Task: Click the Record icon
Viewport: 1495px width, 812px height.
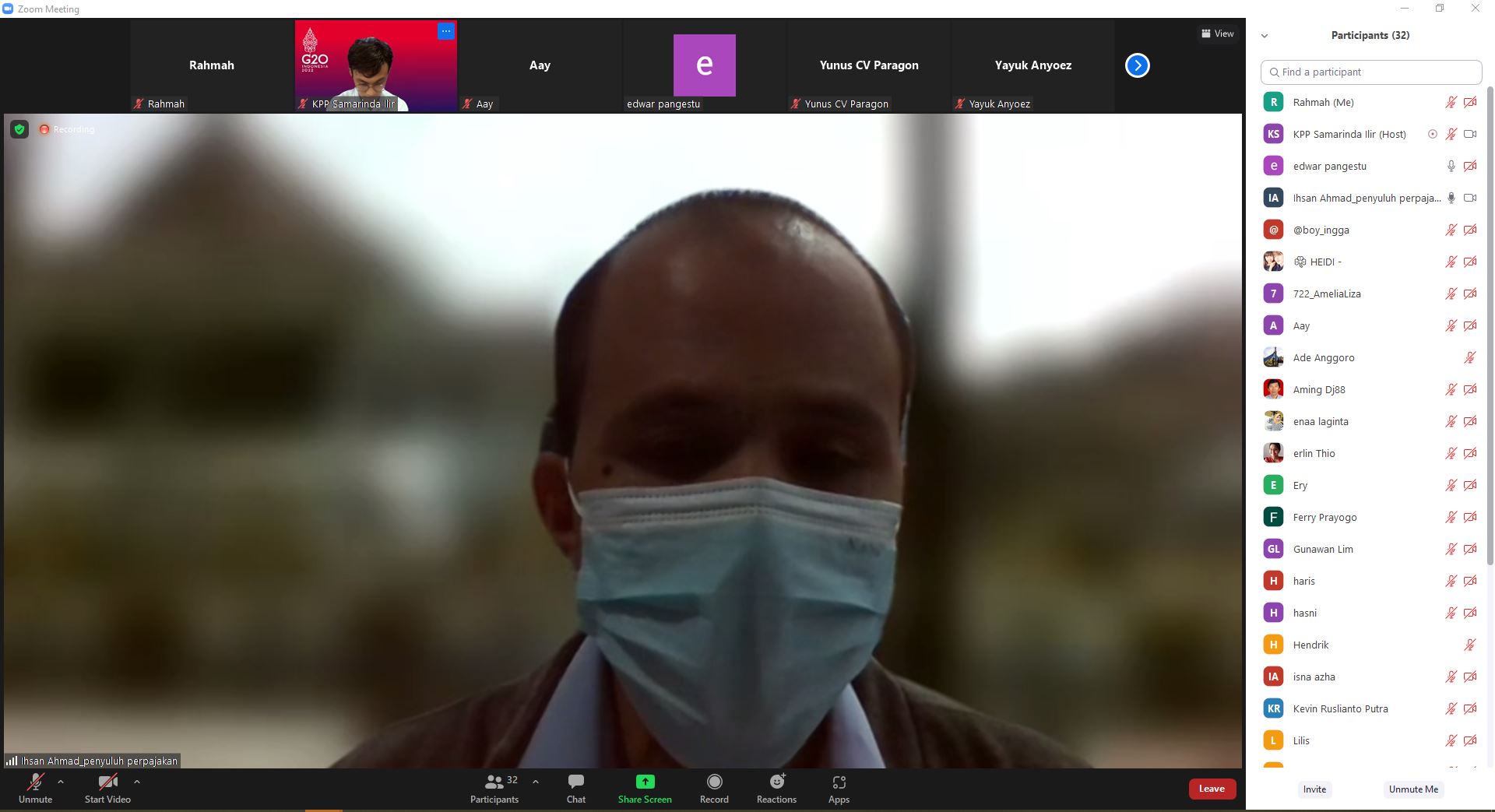Action: point(714,782)
